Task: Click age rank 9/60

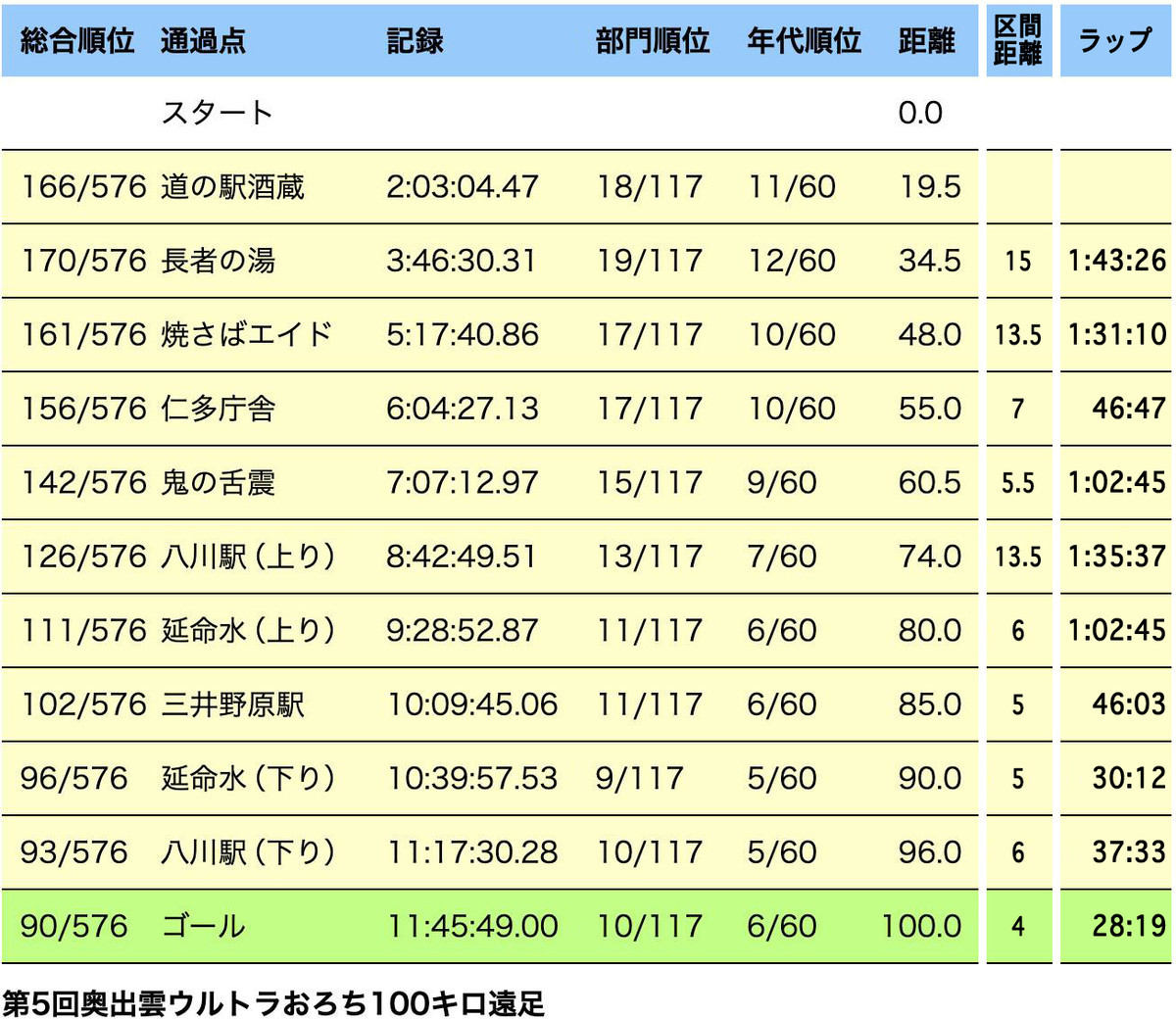Action: pyautogui.click(x=782, y=483)
